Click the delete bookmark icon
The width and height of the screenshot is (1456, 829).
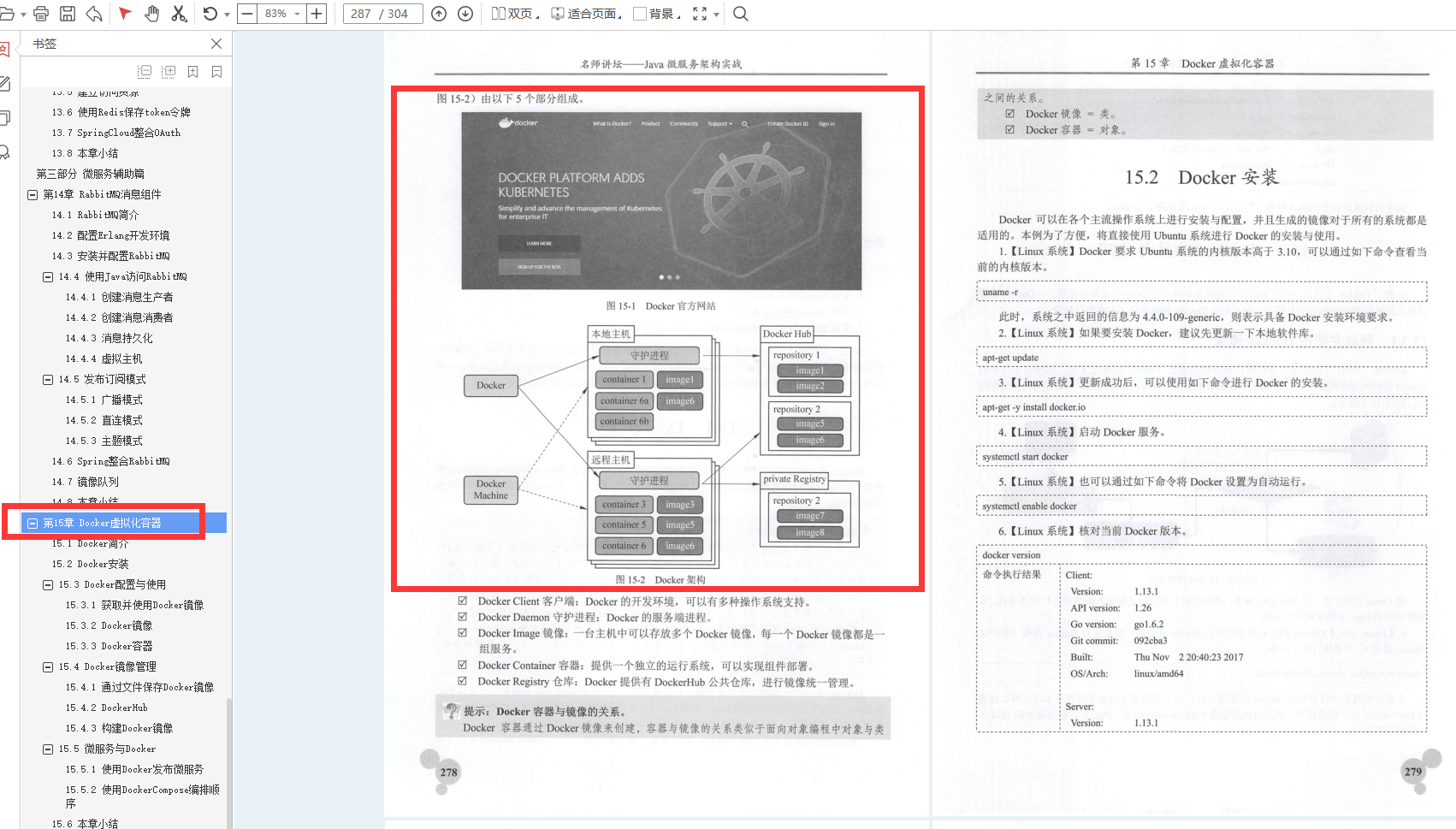(216, 72)
